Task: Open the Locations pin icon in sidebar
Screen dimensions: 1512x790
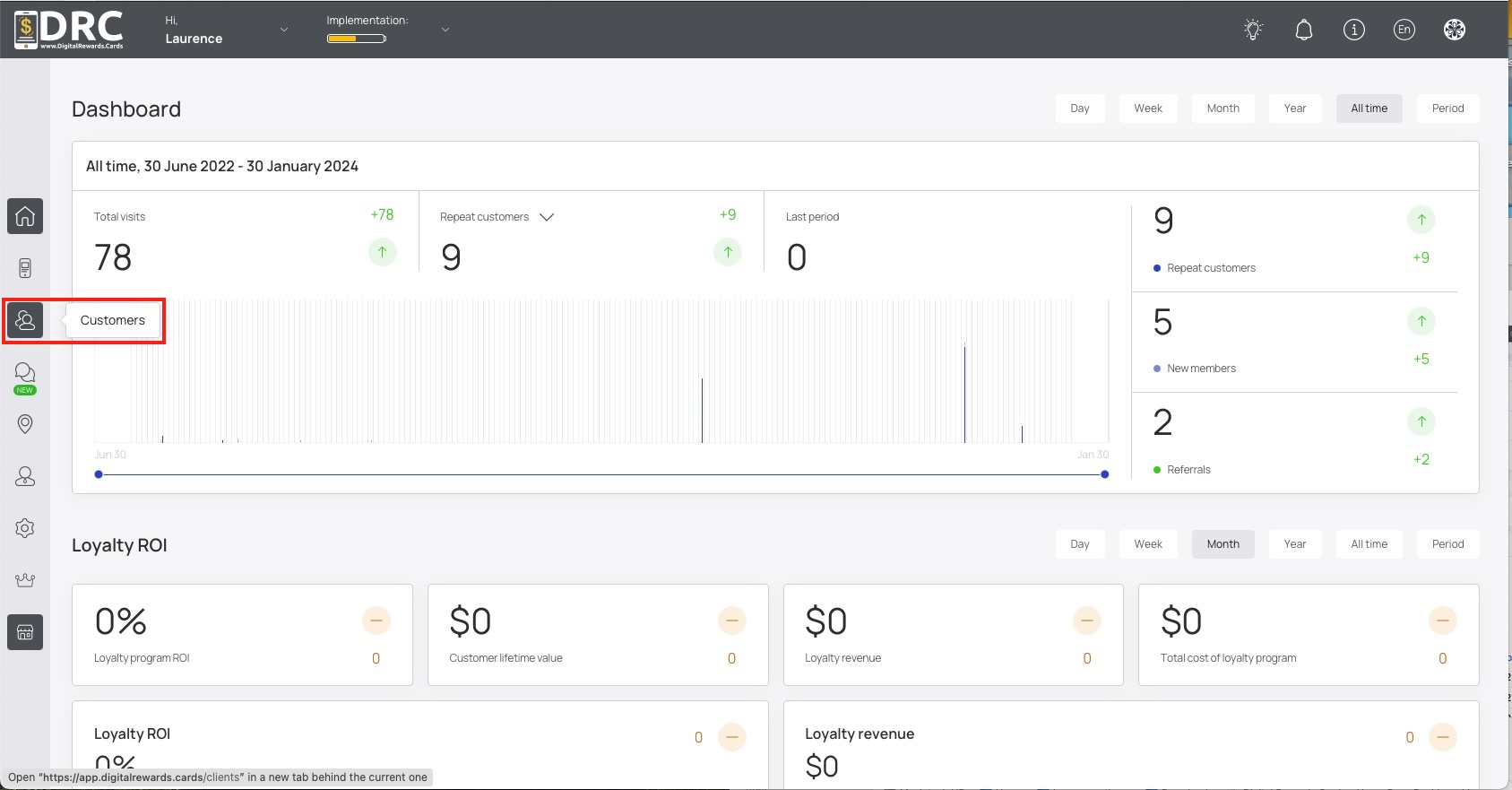Action: [x=25, y=424]
